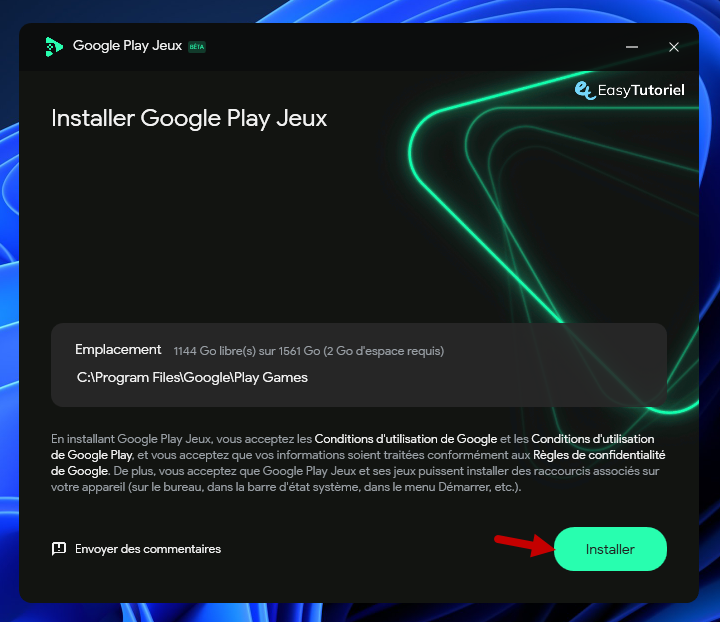Click the heading Installer Google Play Jeux
The image size is (720, 622).
click(x=189, y=118)
